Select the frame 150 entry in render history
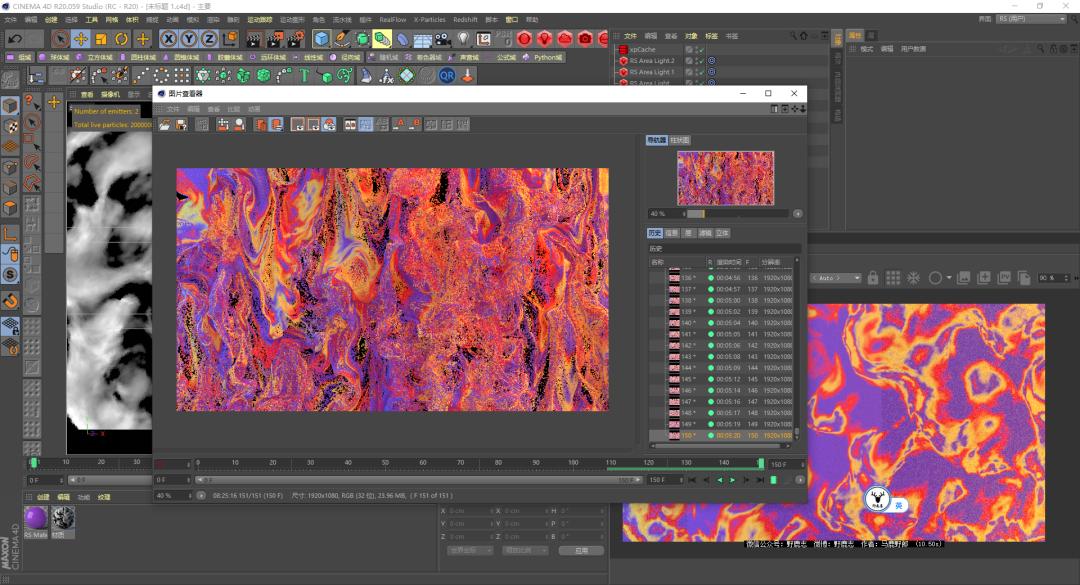This screenshot has height=585, width=1080. tap(690, 436)
